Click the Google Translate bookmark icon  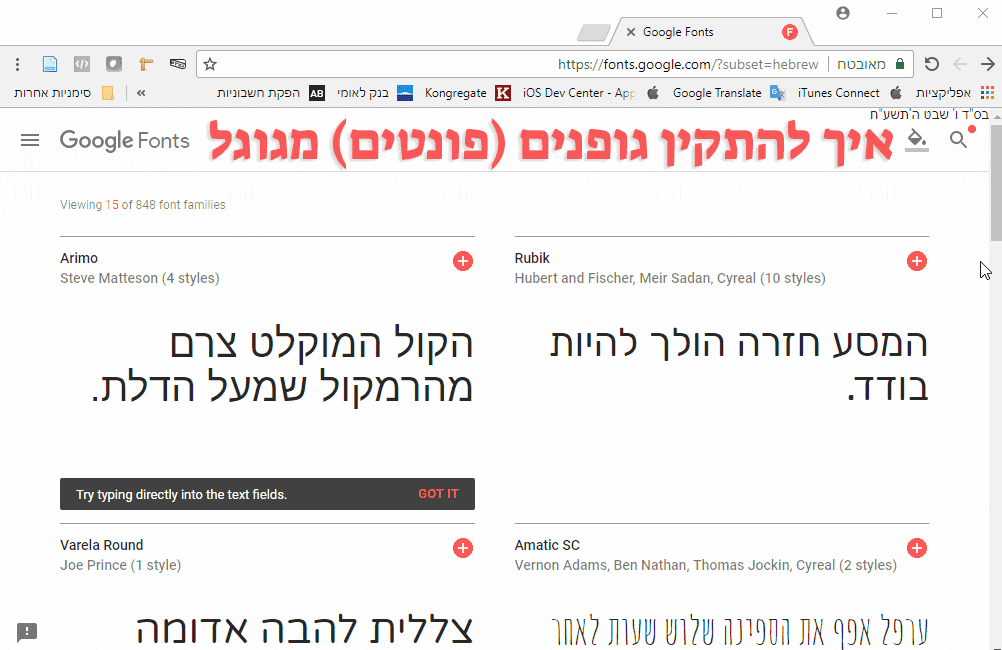click(x=777, y=92)
